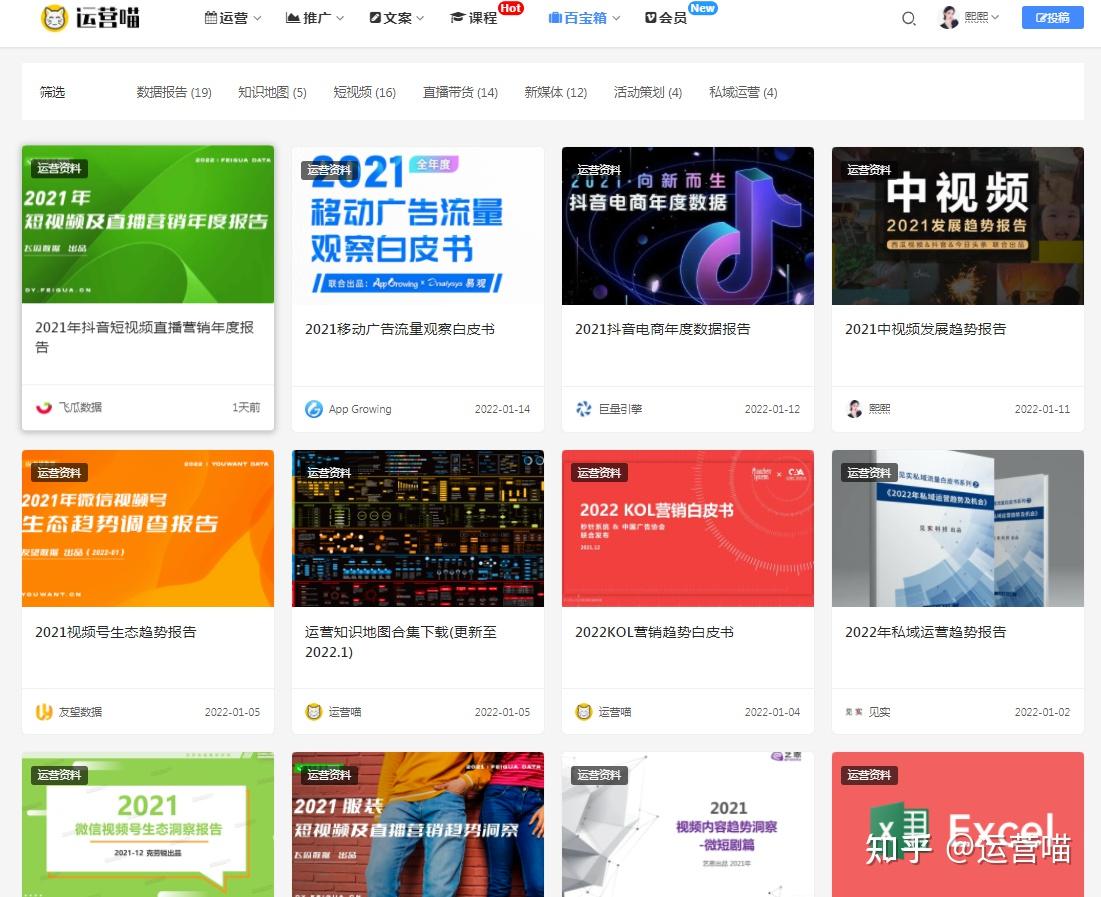1101x897 pixels.
Task: Click orange 微信视频号生态趋势 cover thumbnail
Action: (148, 528)
